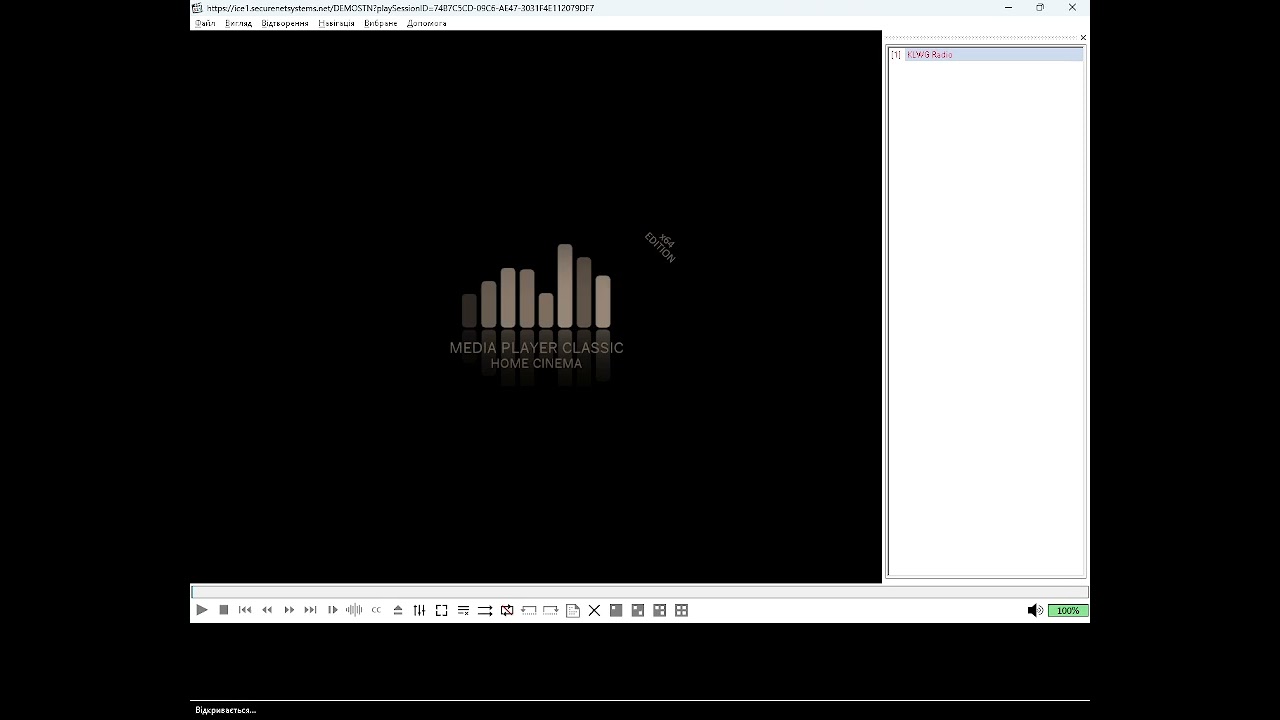
Task: Select the second view preset square icon
Action: pos(638,610)
